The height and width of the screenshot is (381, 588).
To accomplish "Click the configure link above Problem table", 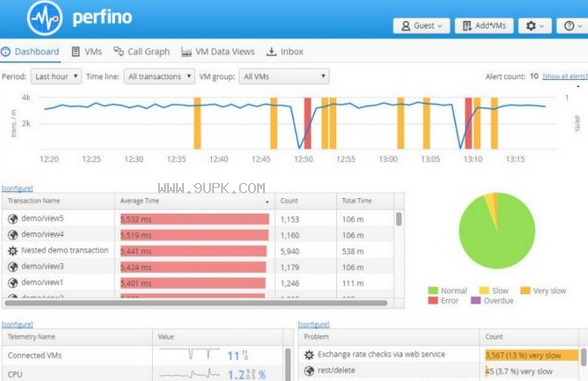I will pos(314,324).
